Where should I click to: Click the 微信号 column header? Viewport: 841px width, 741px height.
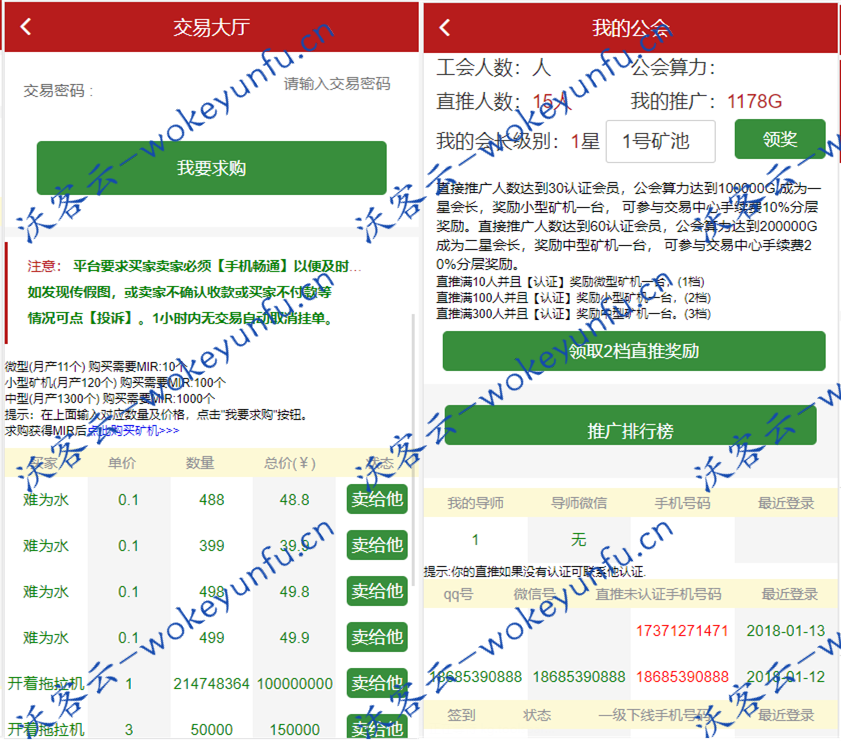click(534, 594)
